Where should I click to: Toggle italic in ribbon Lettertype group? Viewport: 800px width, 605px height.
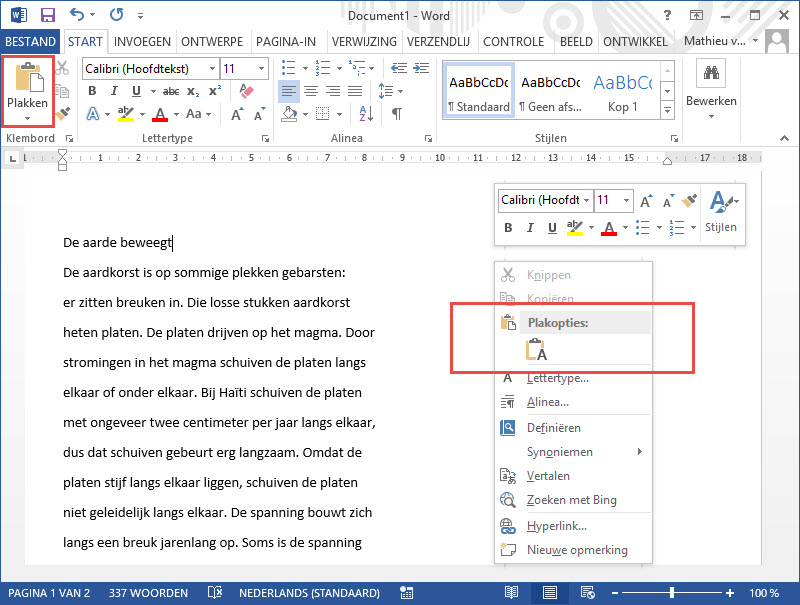point(114,91)
